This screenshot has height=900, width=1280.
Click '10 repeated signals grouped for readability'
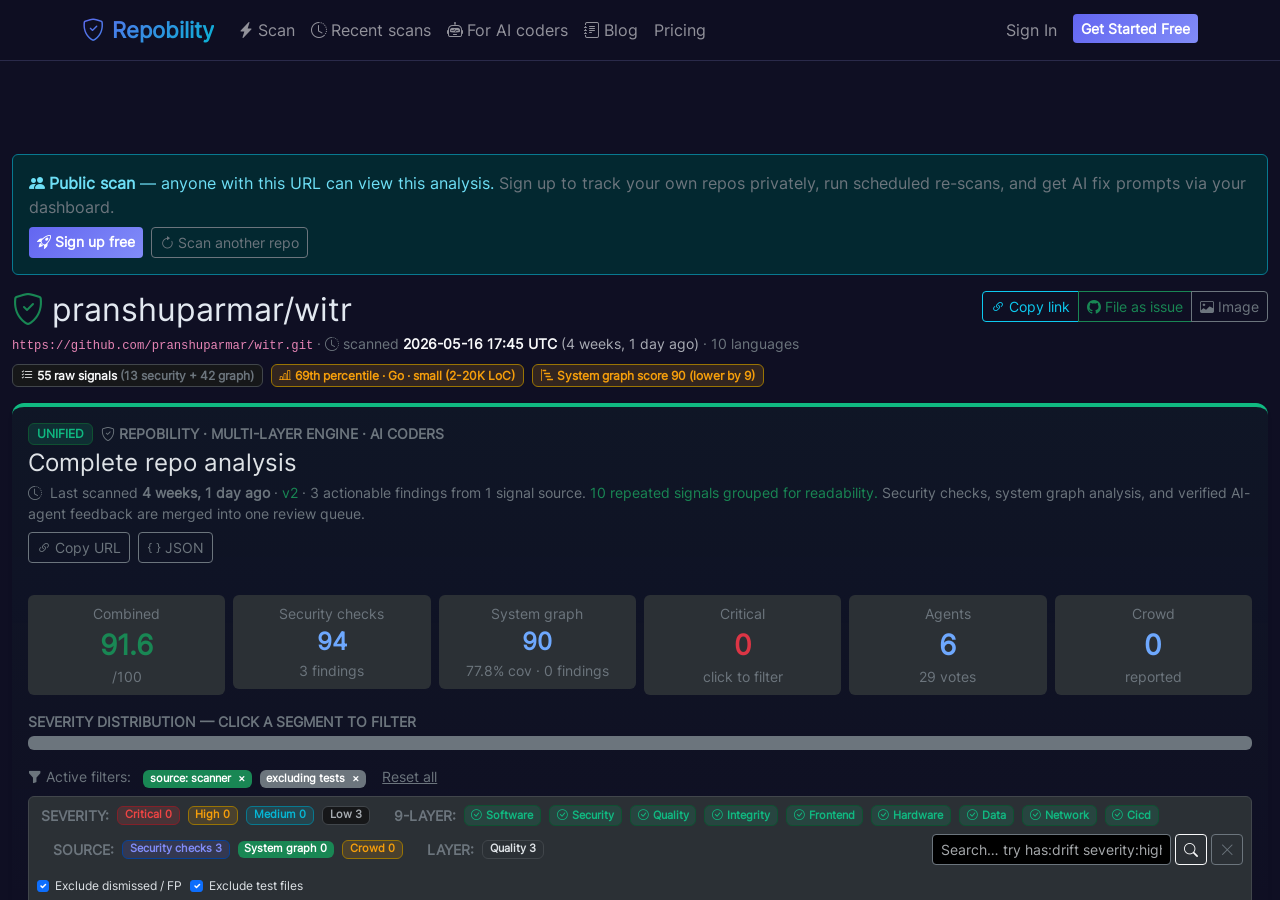pyautogui.click(x=733, y=493)
